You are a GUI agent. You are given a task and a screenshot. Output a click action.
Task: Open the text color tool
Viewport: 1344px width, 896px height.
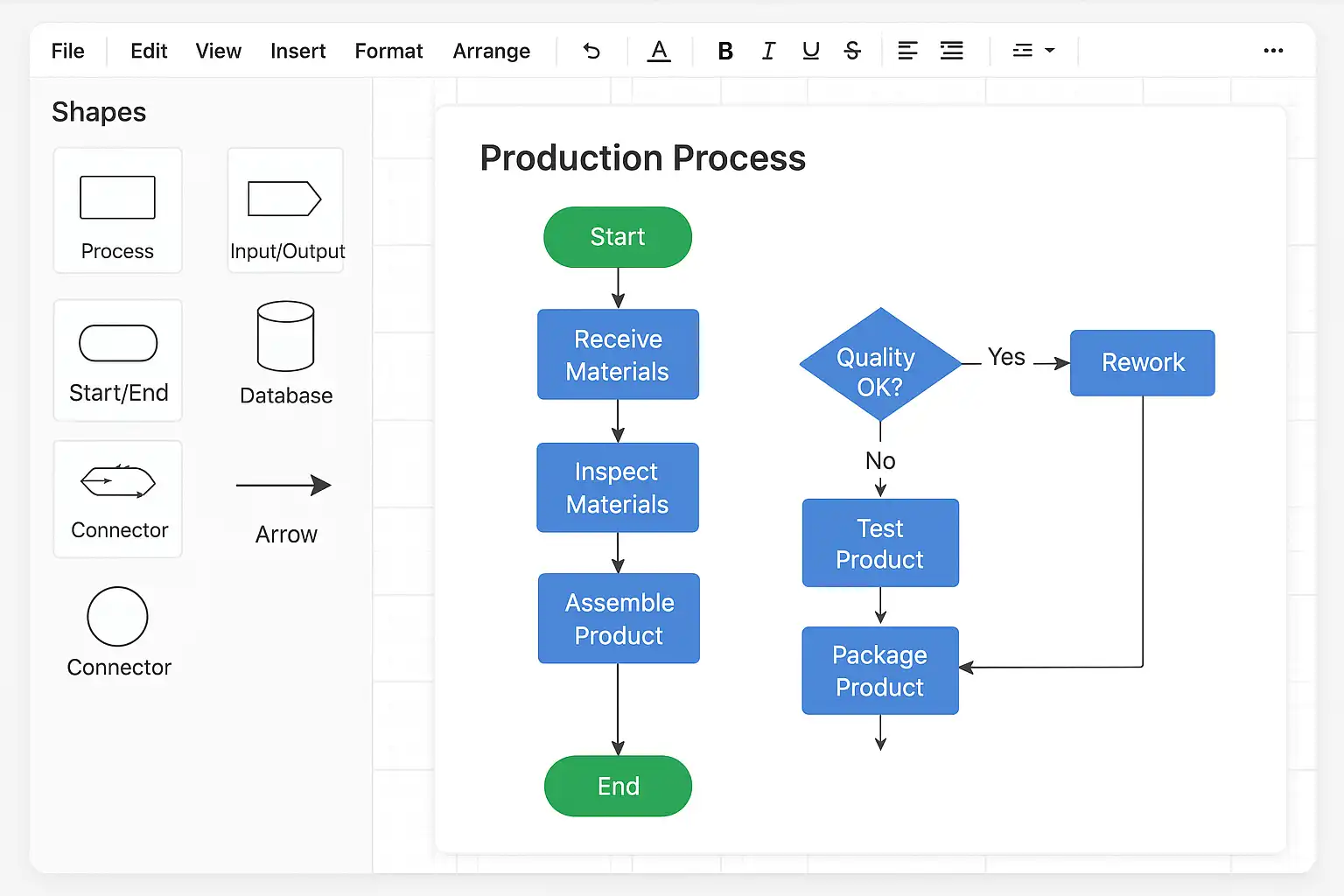tap(659, 52)
